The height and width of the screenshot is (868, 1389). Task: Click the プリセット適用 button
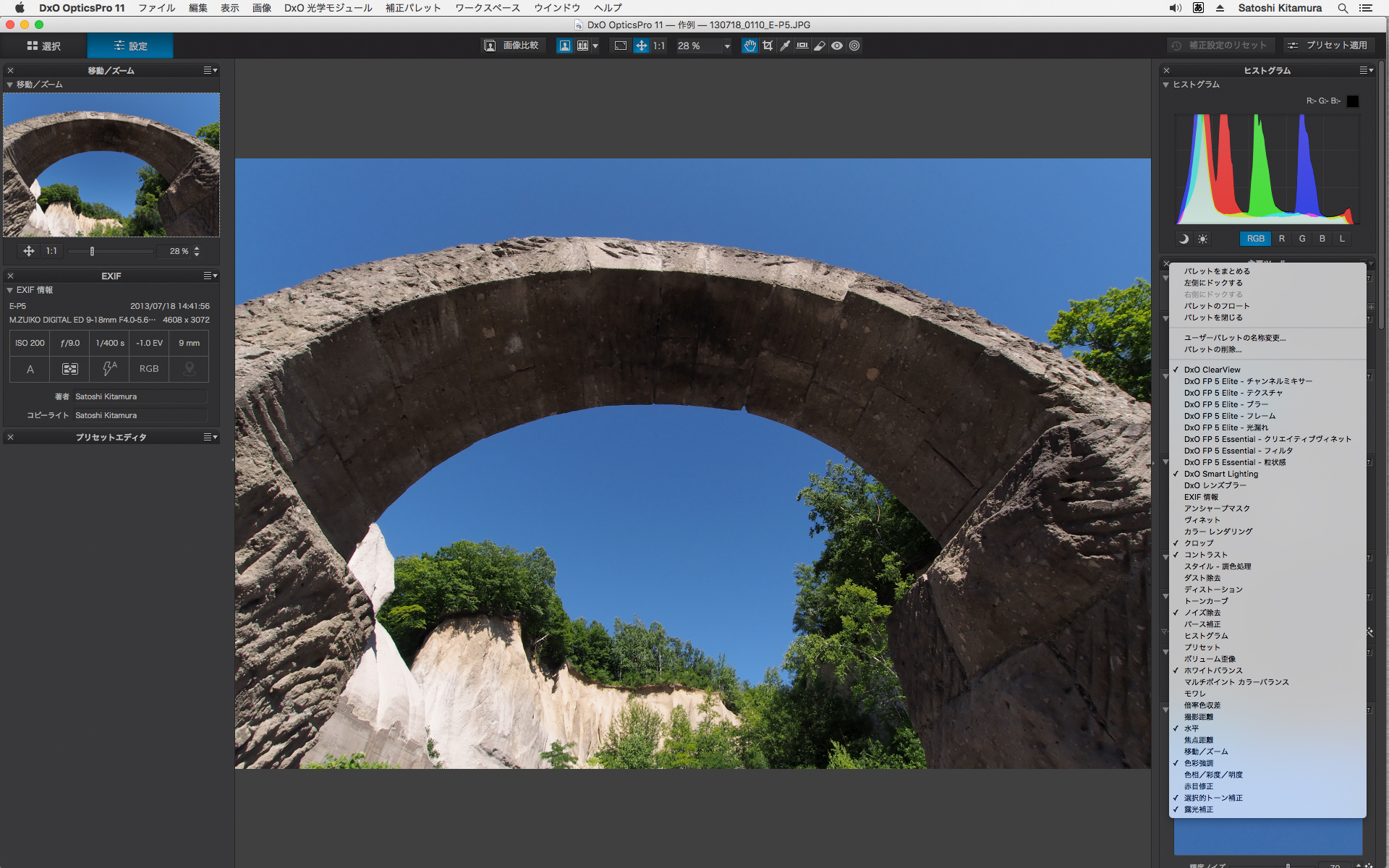click(x=1328, y=45)
